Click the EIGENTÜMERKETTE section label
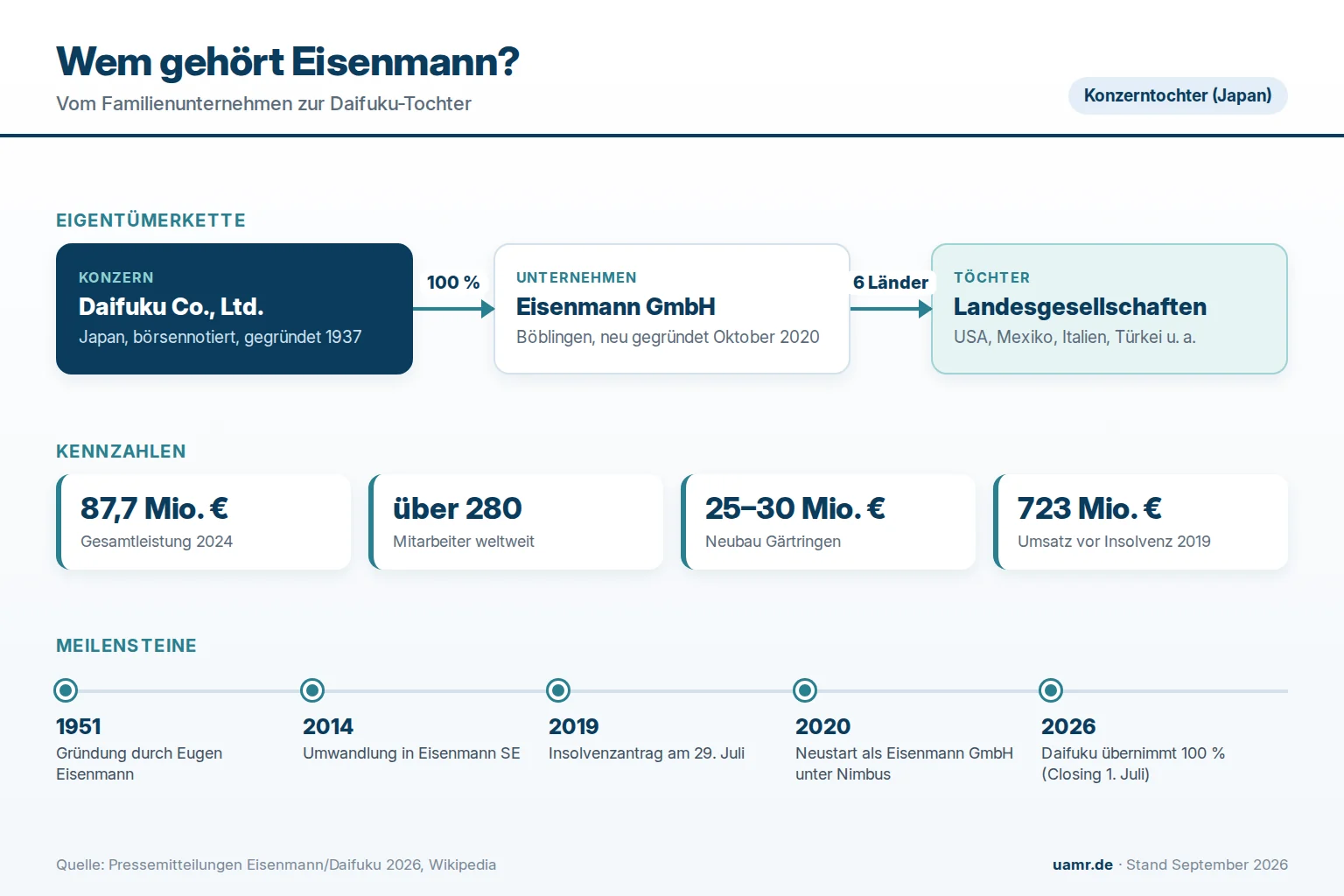Screen dimensions: 1344x896 [150, 220]
